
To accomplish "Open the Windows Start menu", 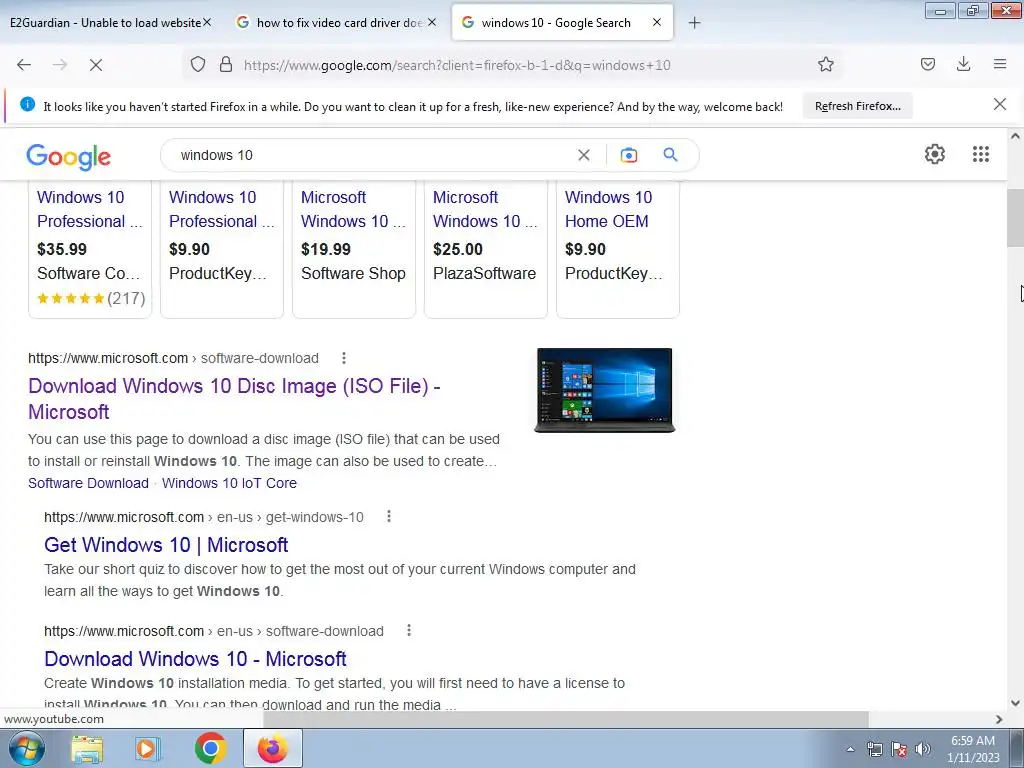I will click(x=27, y=748).
